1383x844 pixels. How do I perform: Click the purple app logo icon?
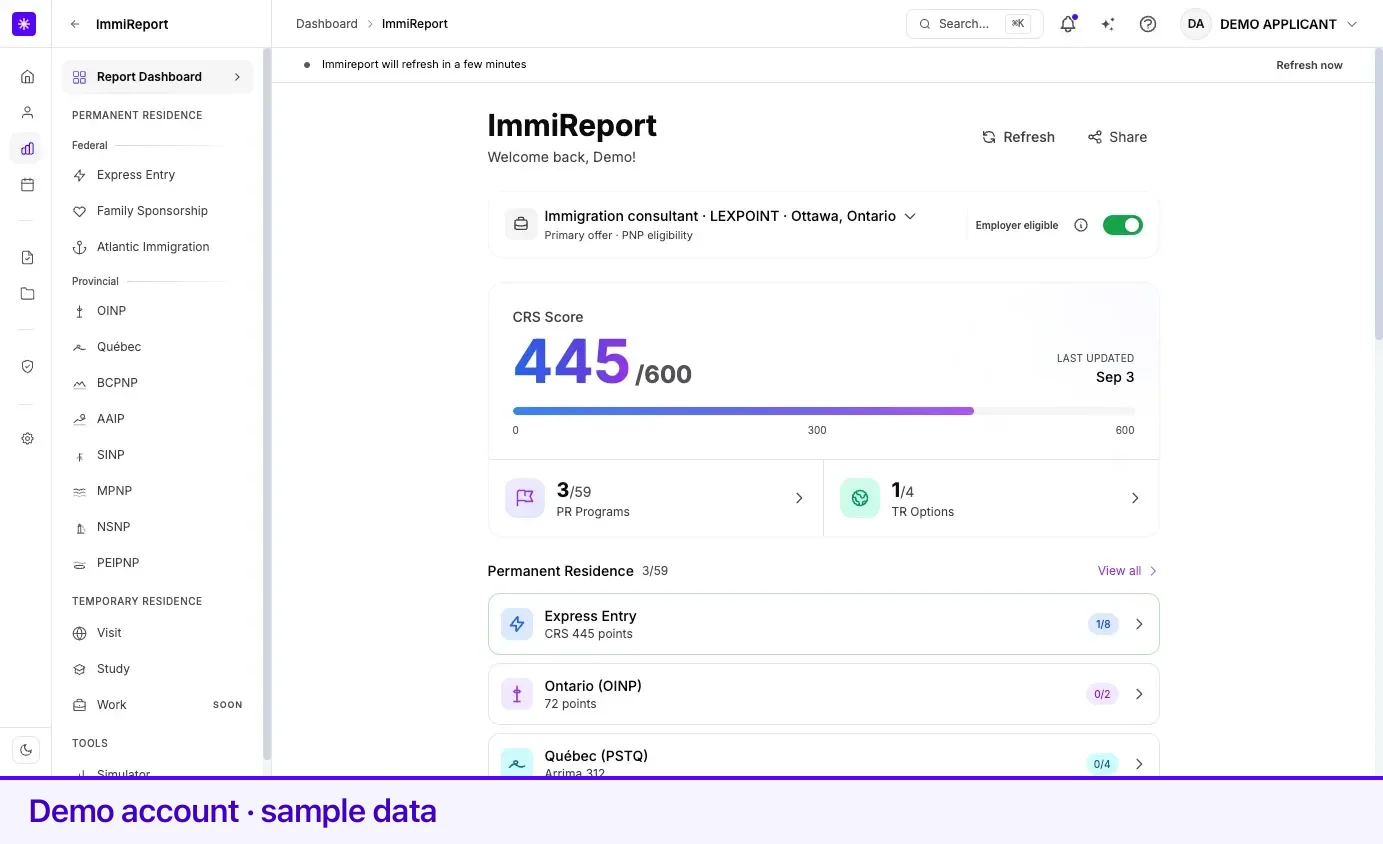[24, 24]
